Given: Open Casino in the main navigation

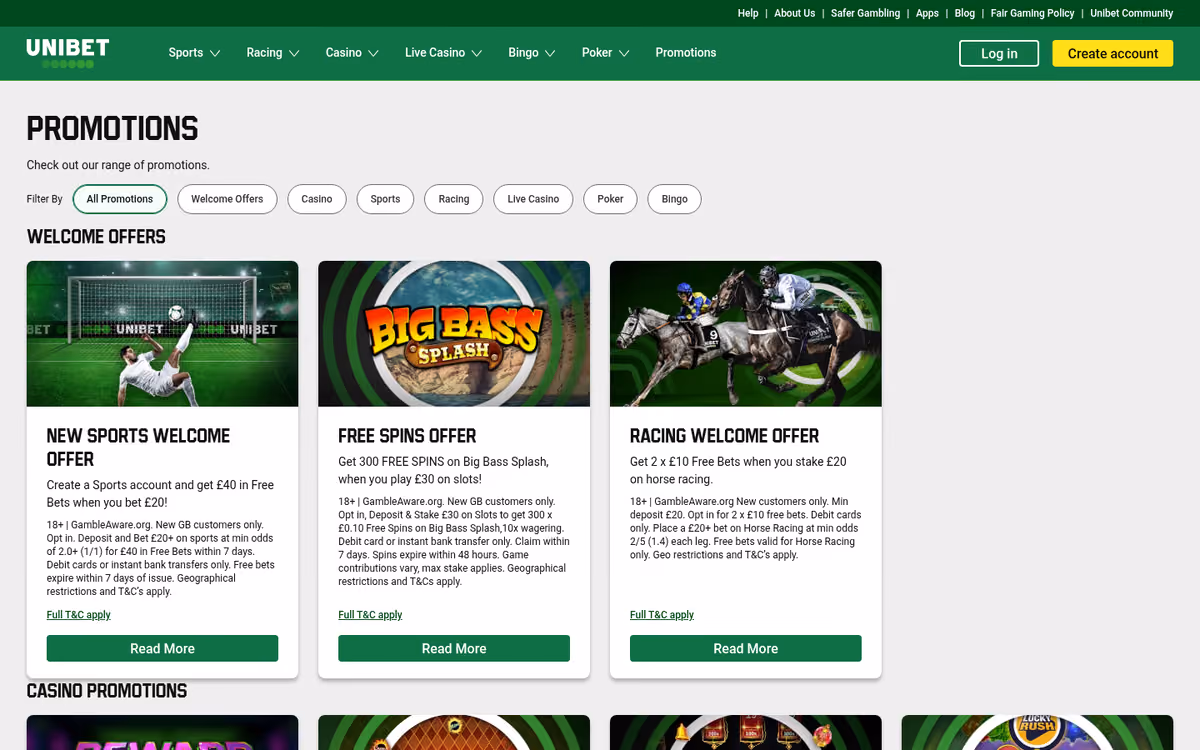Looking at the screenshot, I should [343, 53].
